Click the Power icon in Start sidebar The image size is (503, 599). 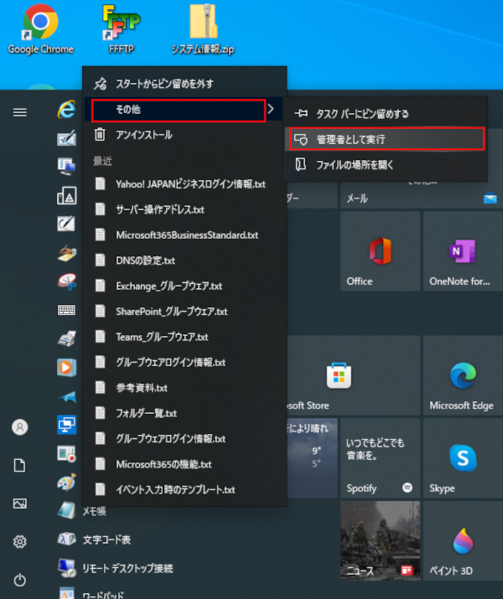[x=20, y=580]
